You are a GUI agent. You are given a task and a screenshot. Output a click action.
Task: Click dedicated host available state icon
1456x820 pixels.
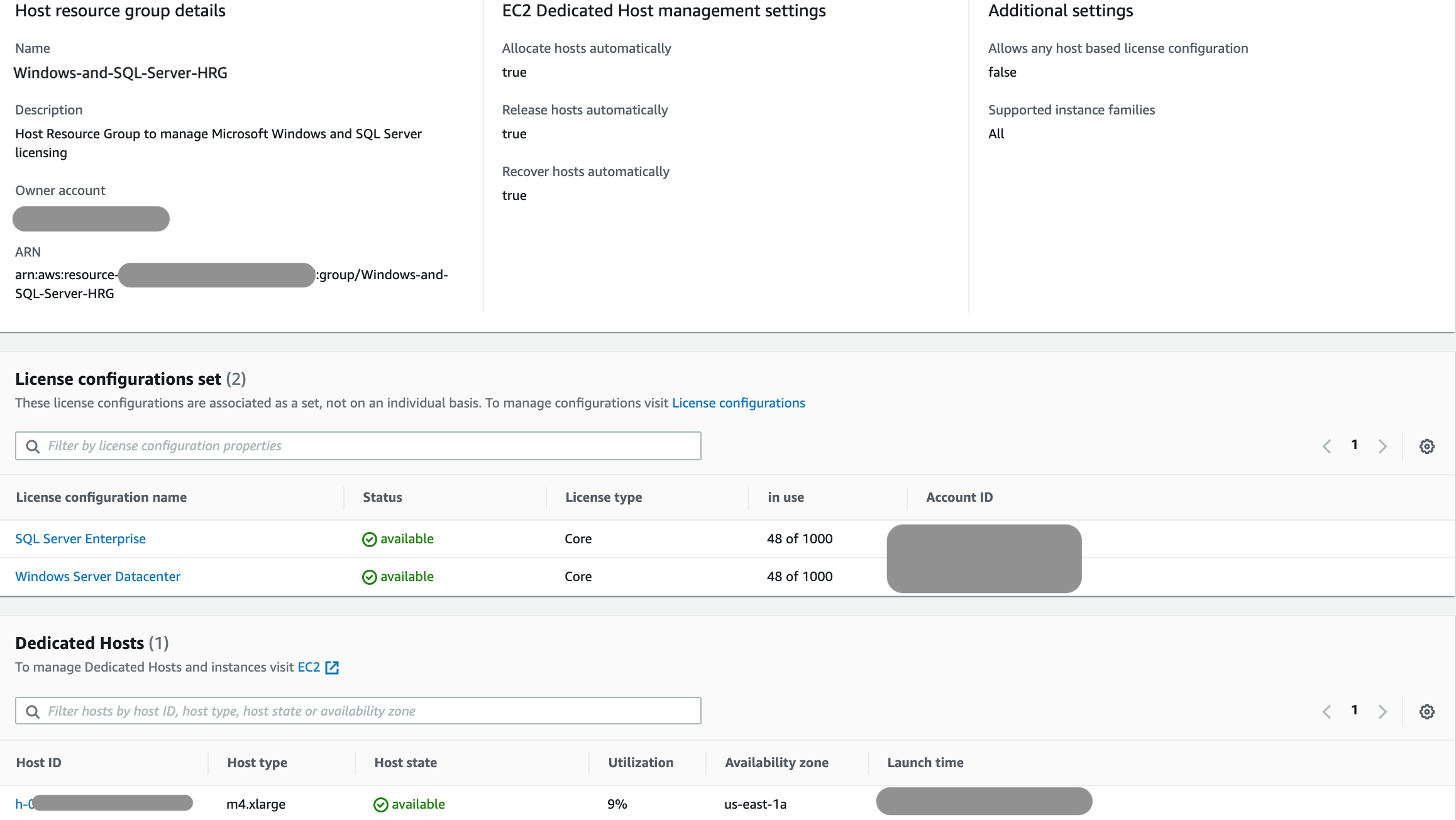click(x=380, y=805)
